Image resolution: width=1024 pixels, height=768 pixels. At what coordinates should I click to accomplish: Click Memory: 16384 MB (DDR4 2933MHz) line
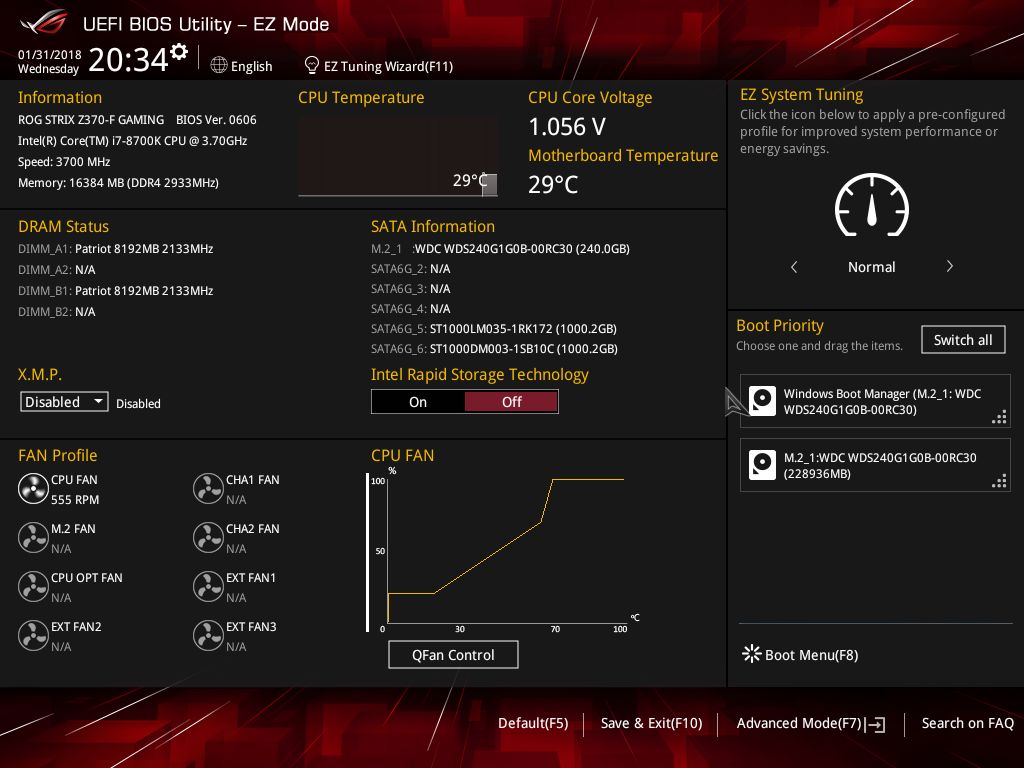click(118, 183)
